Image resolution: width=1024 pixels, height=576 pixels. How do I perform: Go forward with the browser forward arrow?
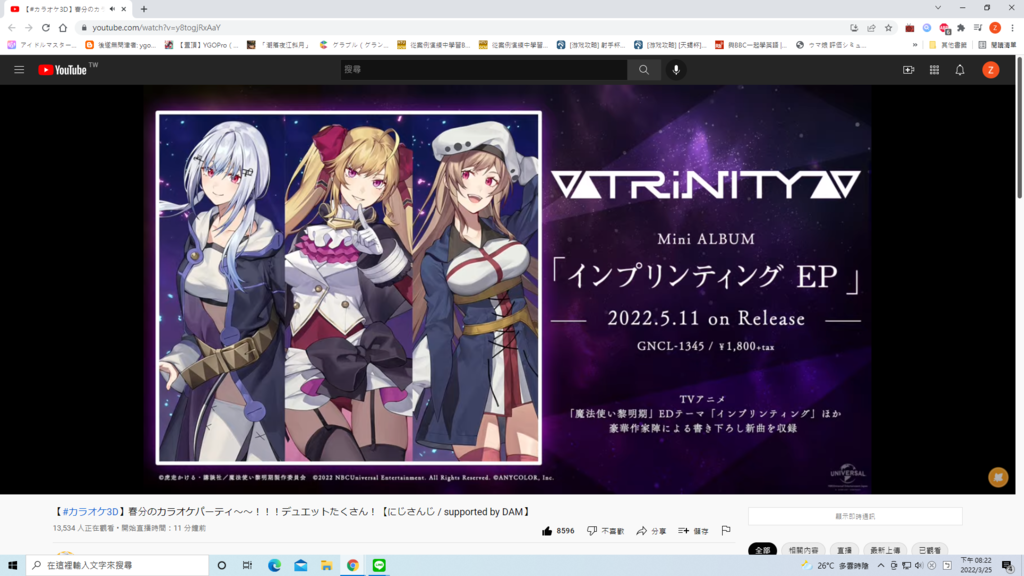pos(29,27)
